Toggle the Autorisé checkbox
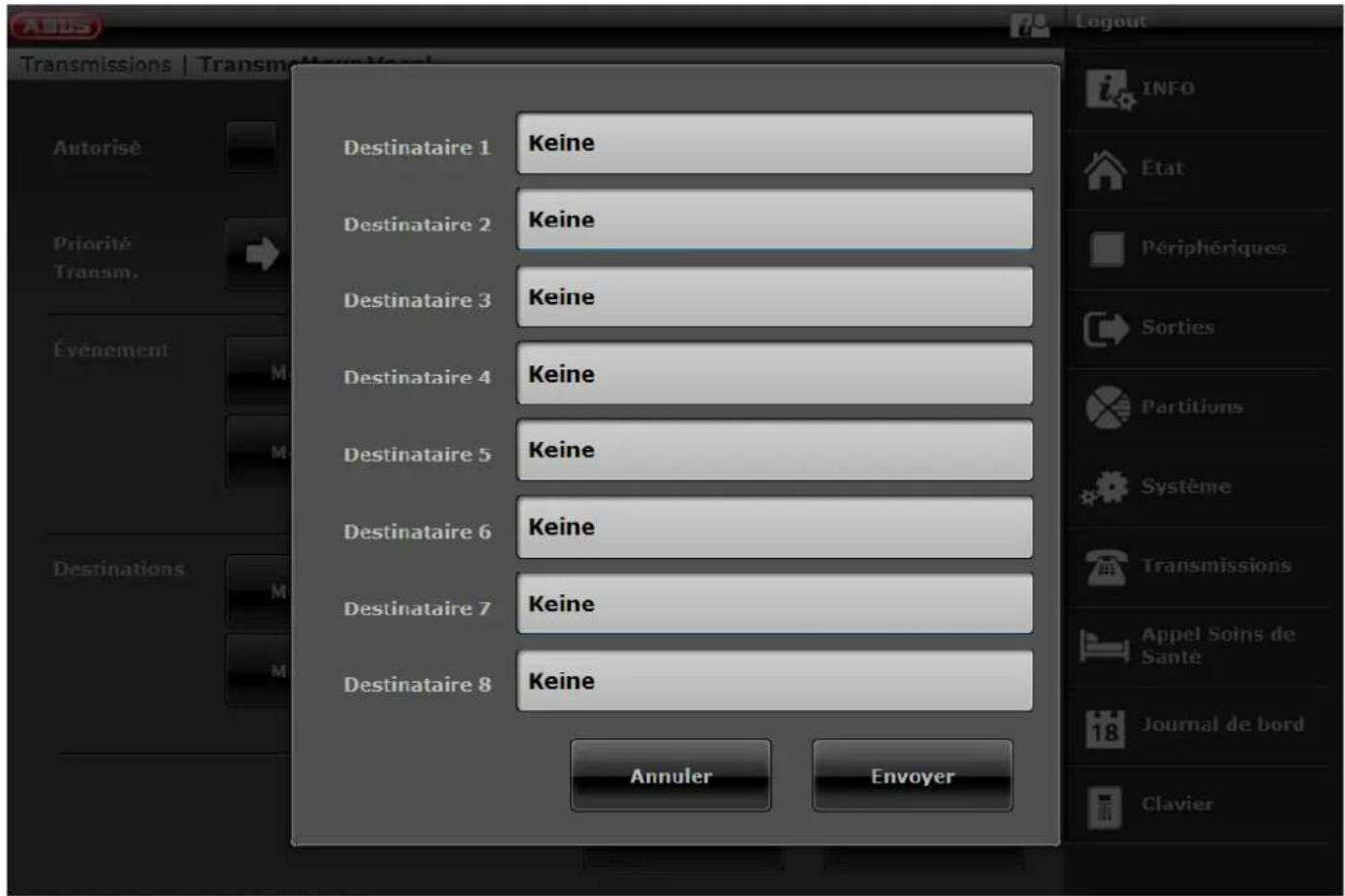Image resolution: width=1345 pixels, height=896 pixels. pos(251,147)
